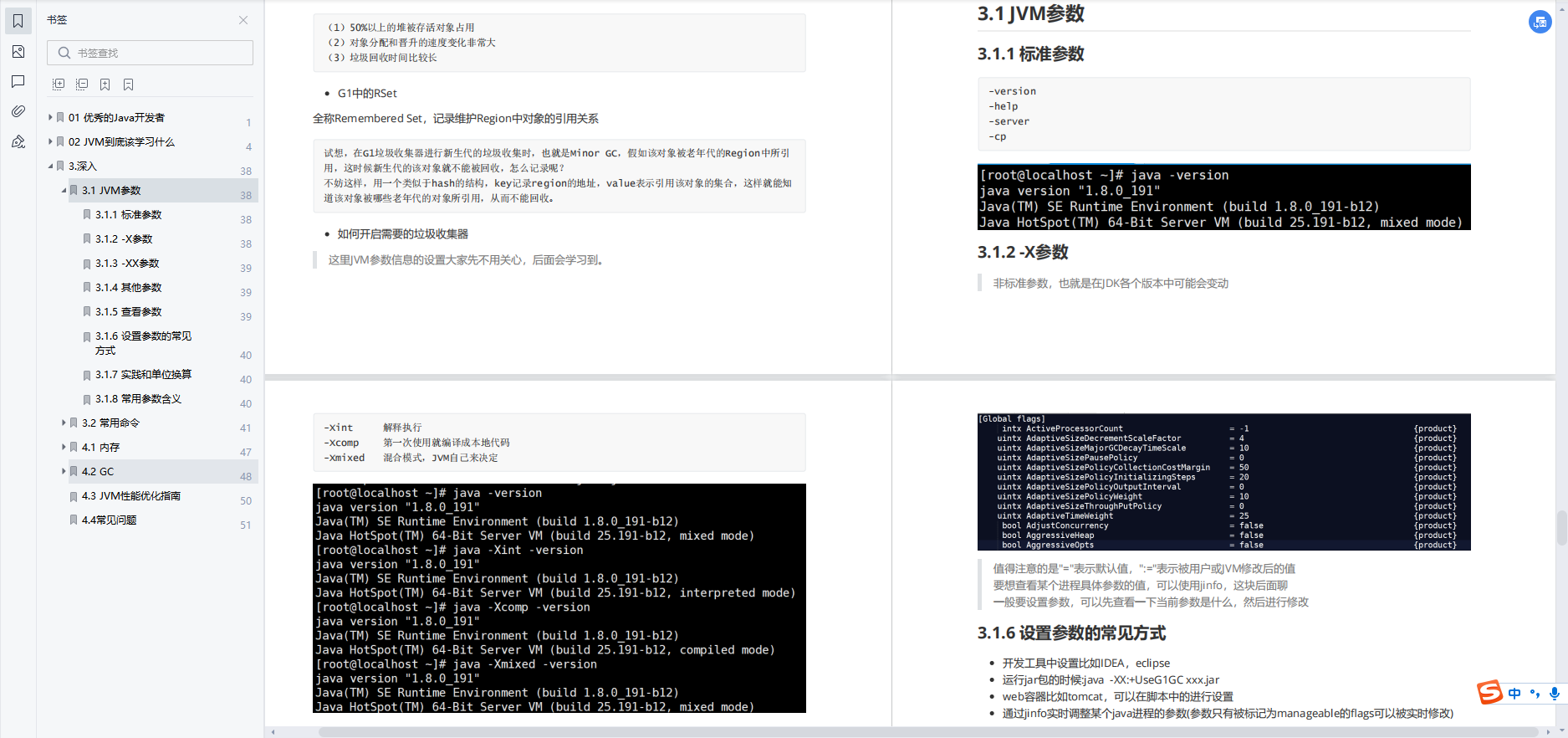Select the '4.1 内存' bookmark
1568x738 pixels.
click(x=100, y=448)
